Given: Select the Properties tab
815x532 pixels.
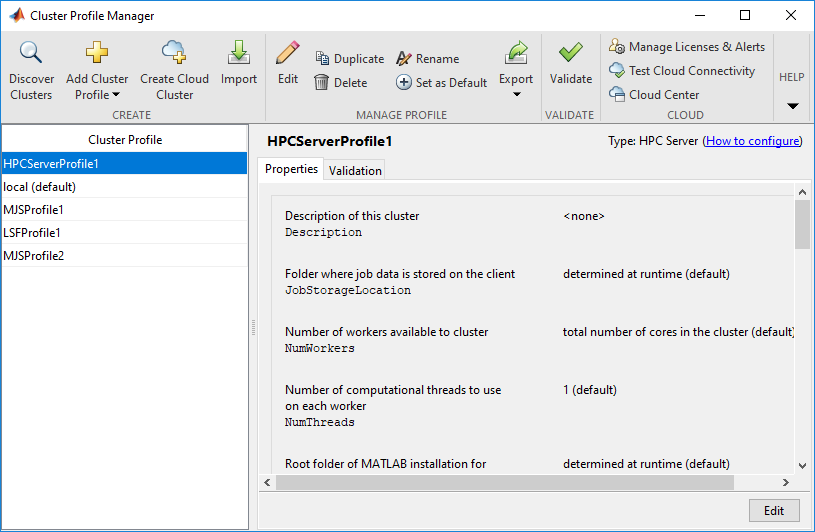Looking at the screenshot, I should [x=291, y=169].
